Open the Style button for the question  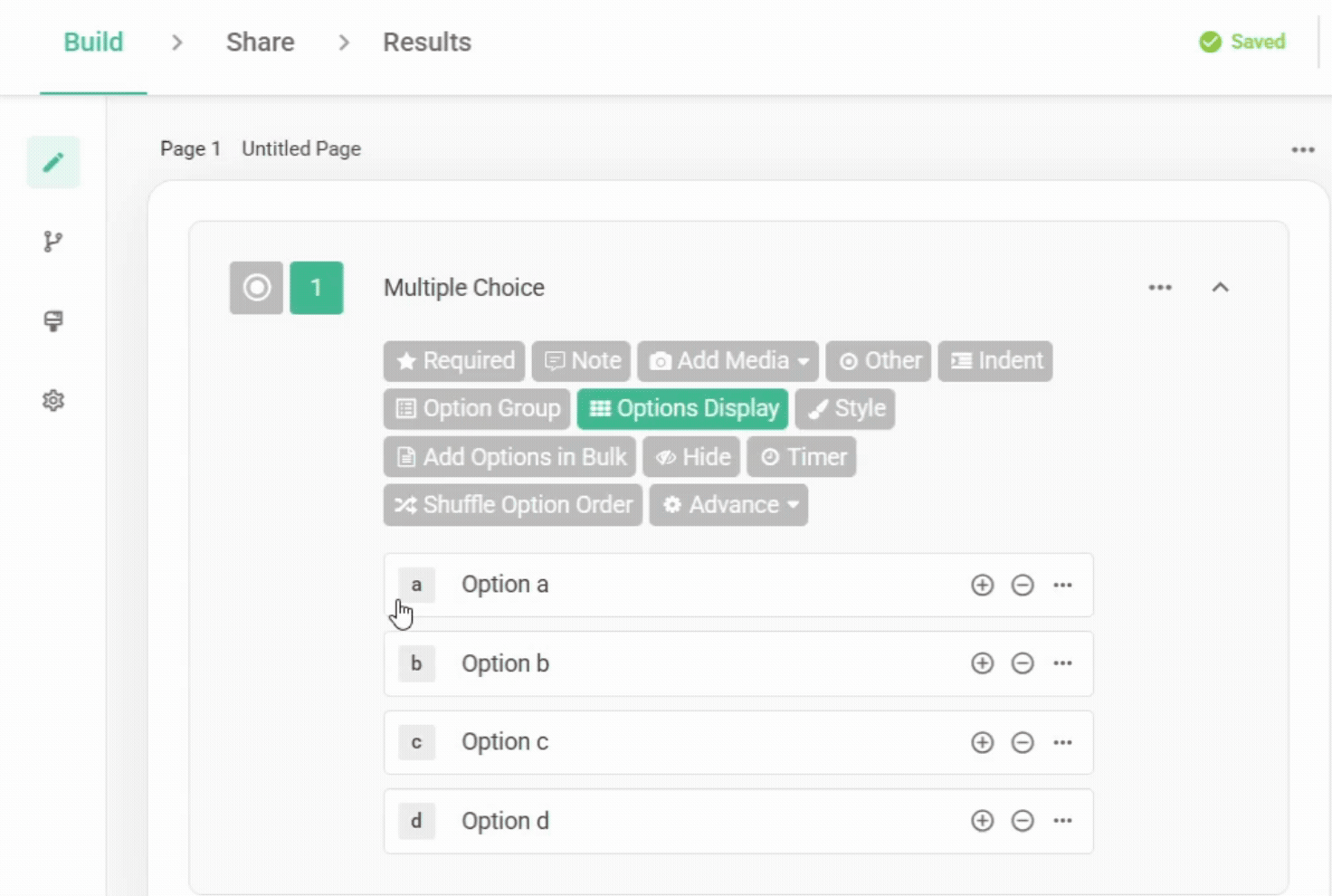click(844, 408)
